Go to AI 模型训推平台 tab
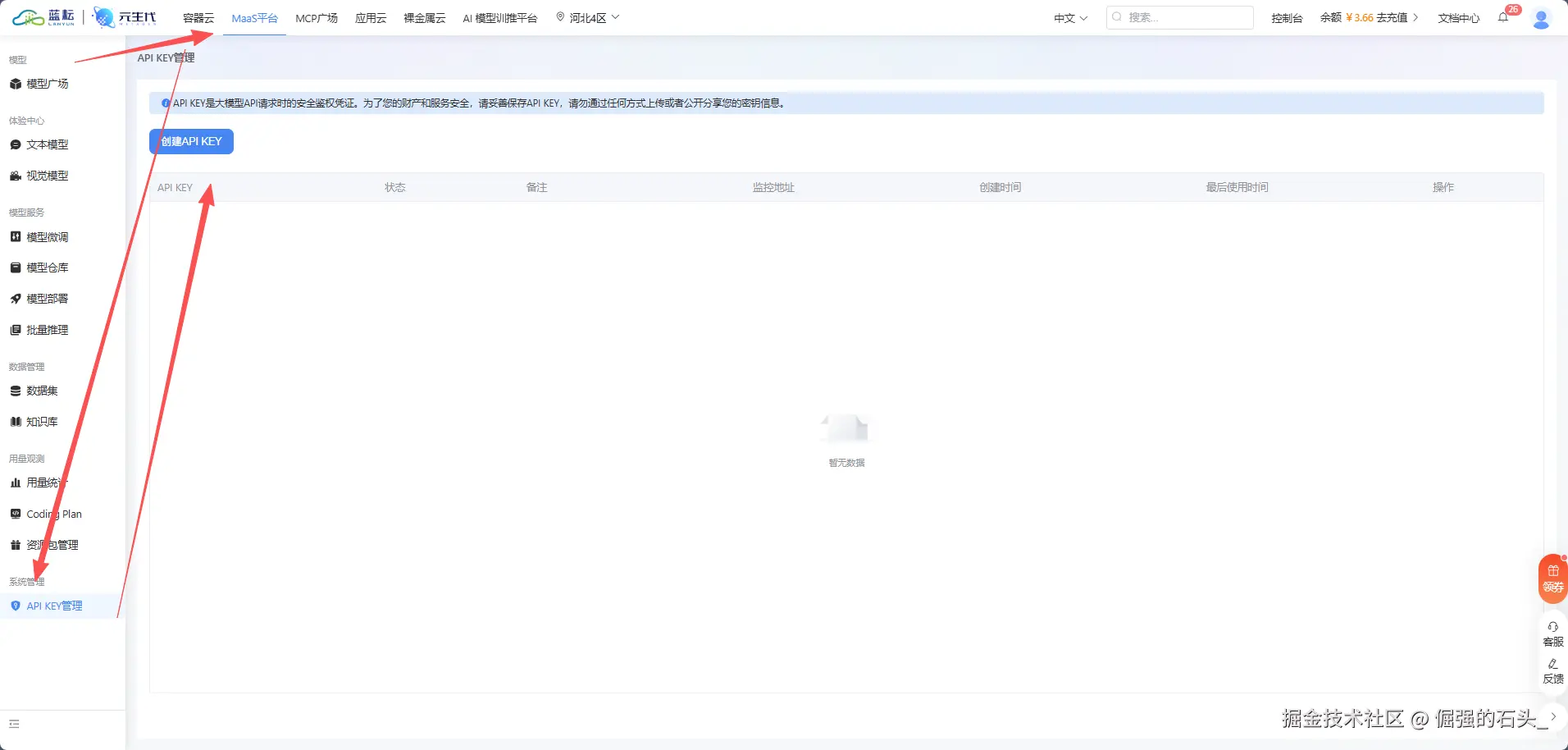The width and height of the screenshot is (1568, 750). (500, 18)
